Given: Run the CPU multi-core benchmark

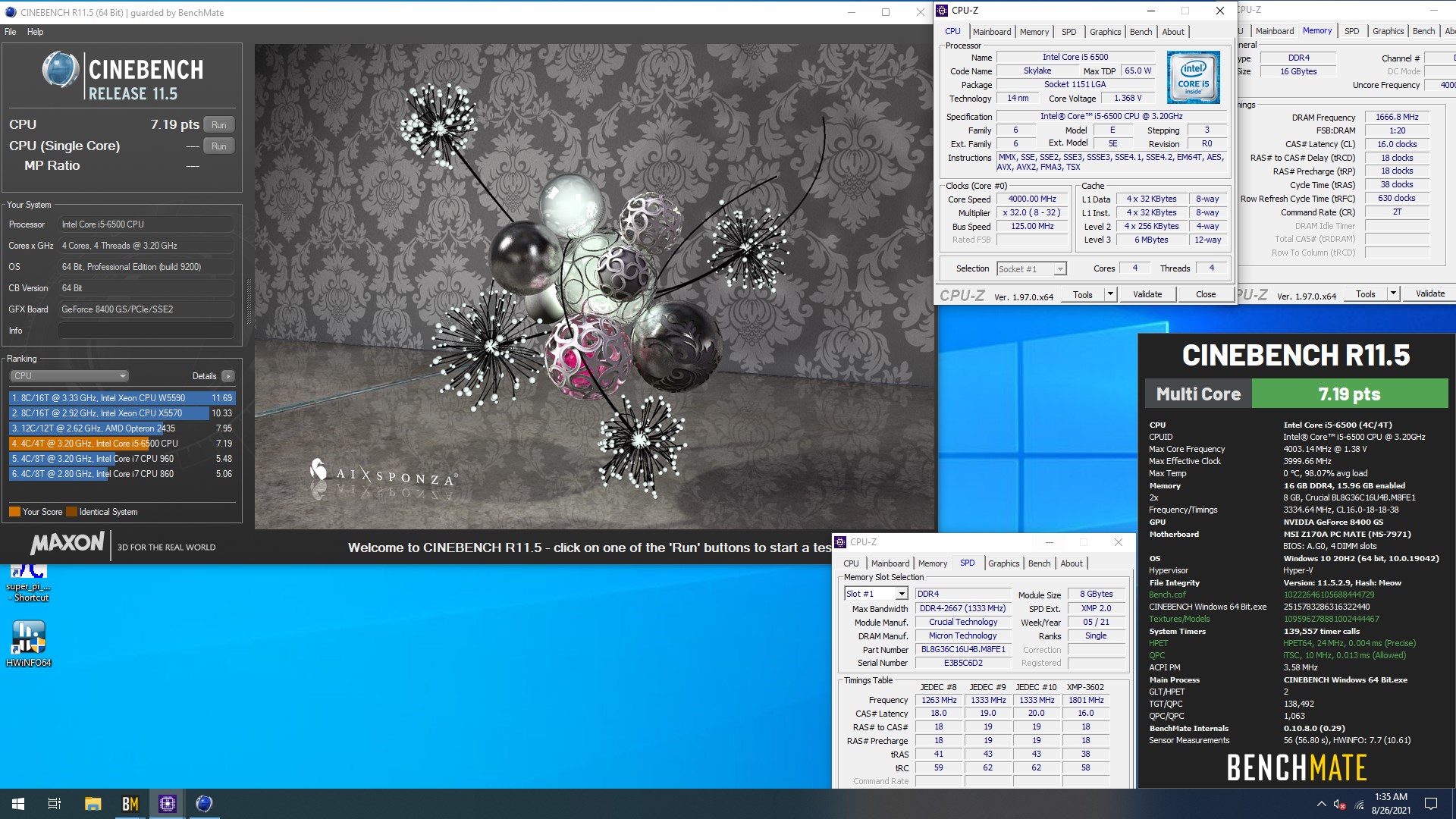Looking at the screenshot, I should tap(219, 125).
